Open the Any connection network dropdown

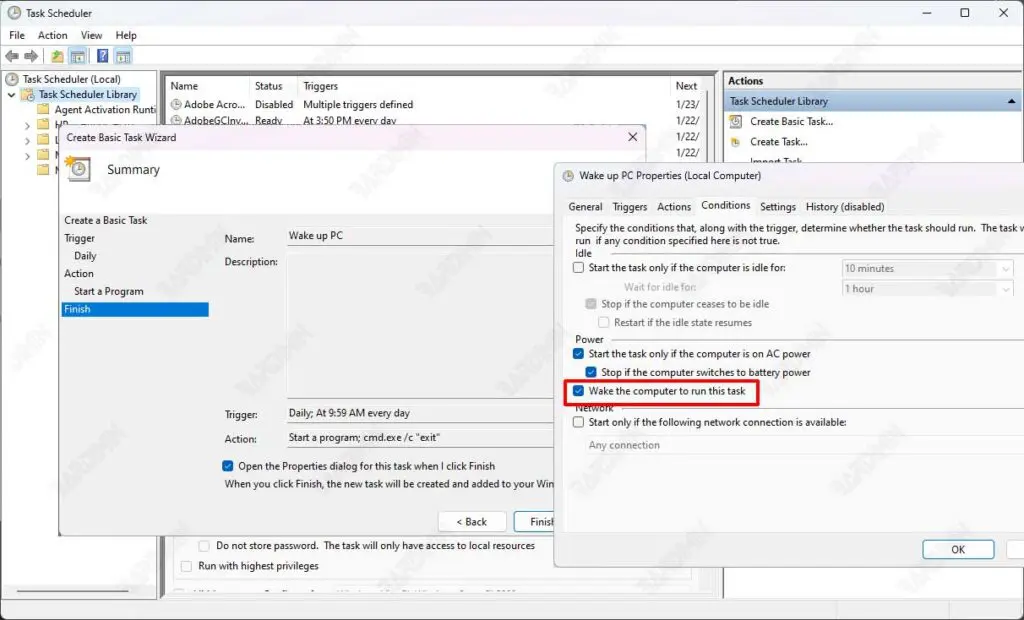coord(806,445)
